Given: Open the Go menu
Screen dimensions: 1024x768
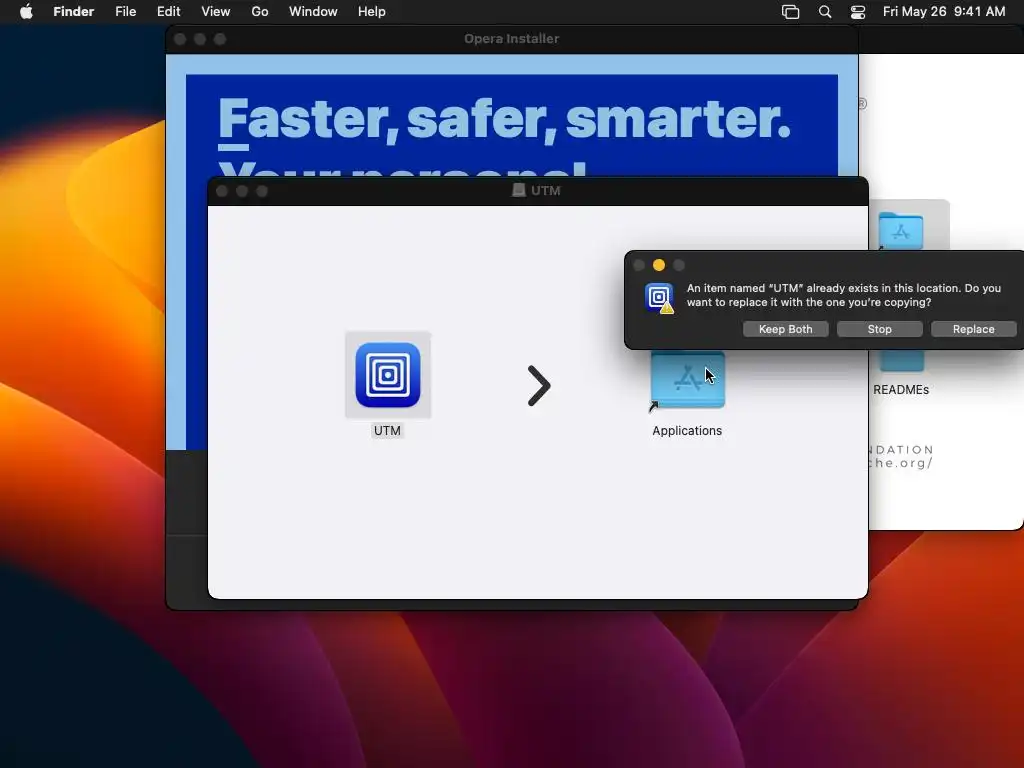Looking at the screenshot, I should coord(260,12).
